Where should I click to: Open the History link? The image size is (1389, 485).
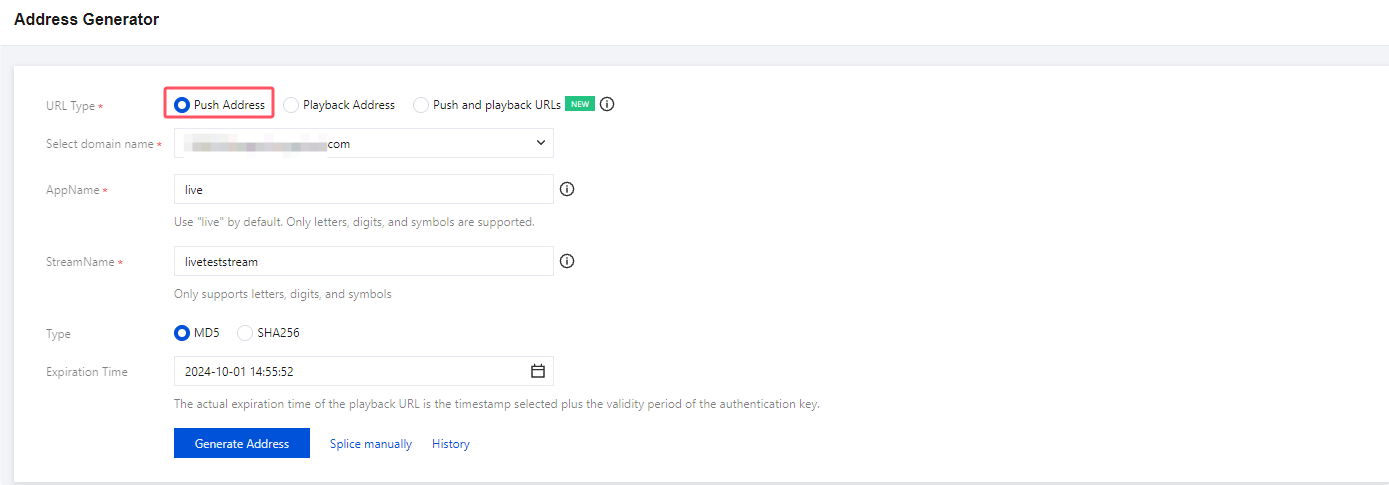pos(451,444)
